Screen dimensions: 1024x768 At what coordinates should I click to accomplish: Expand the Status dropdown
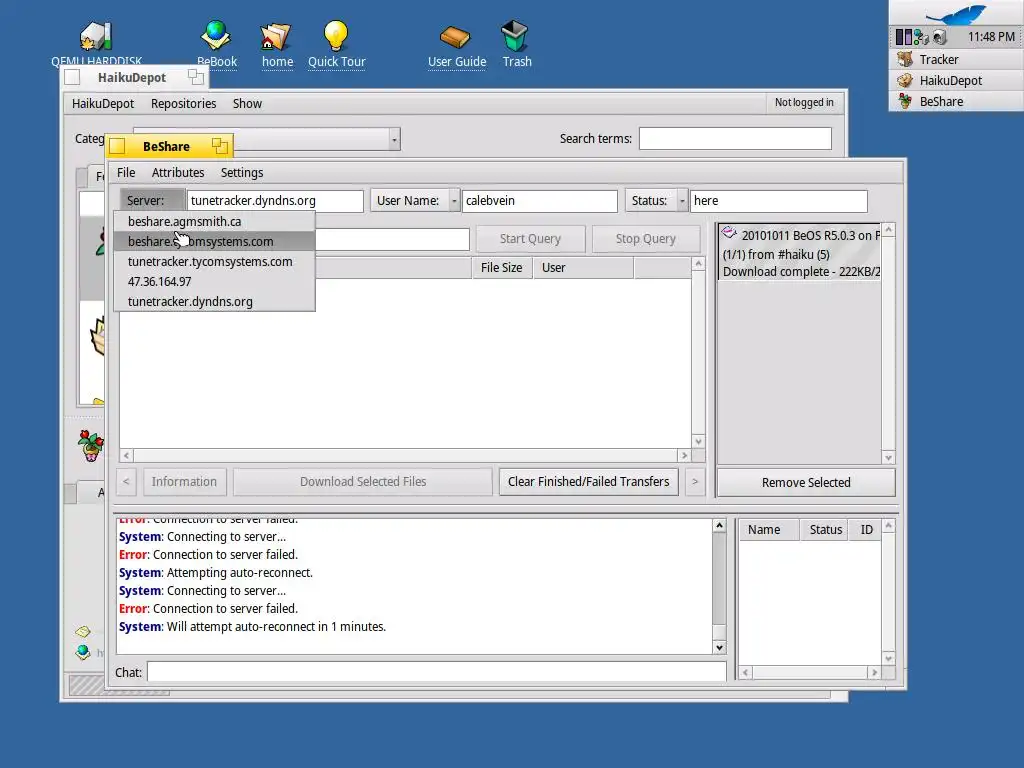tap(656, 200)
